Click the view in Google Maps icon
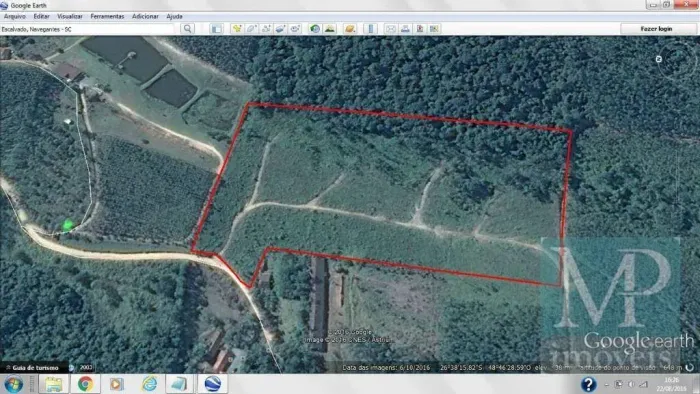Screen dimensions: 700x394 click(434, 29)
